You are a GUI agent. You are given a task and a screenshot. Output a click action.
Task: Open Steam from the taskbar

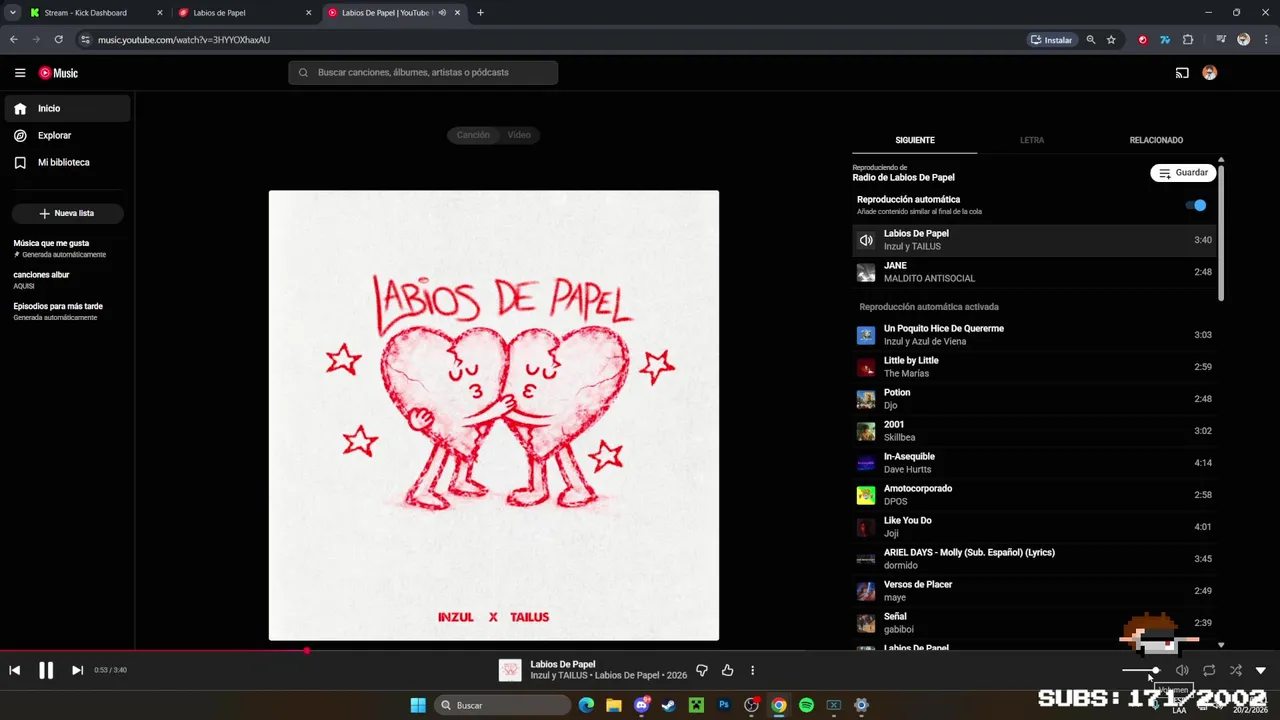(x=669, y=705)
